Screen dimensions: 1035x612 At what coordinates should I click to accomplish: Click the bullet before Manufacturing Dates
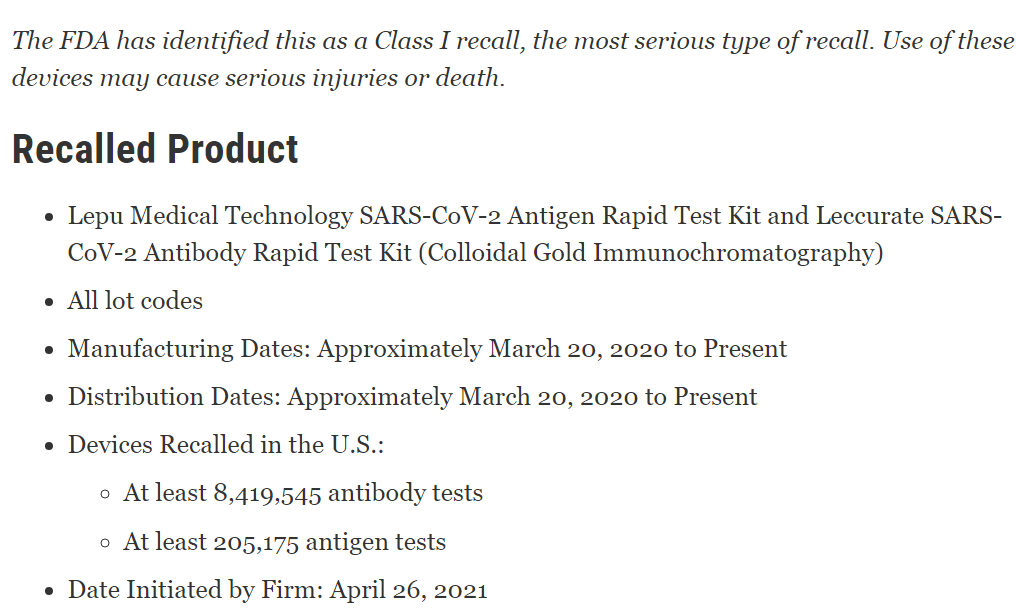click(x=49, y=351)
